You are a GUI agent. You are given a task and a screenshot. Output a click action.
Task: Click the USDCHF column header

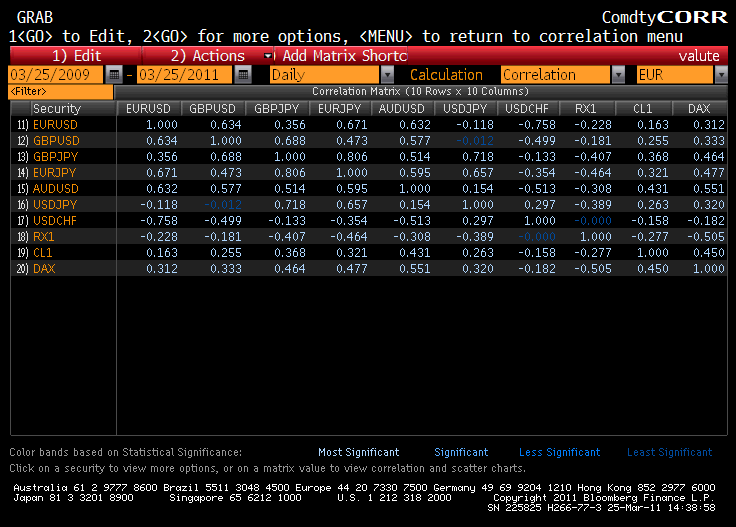coord(527,108)
